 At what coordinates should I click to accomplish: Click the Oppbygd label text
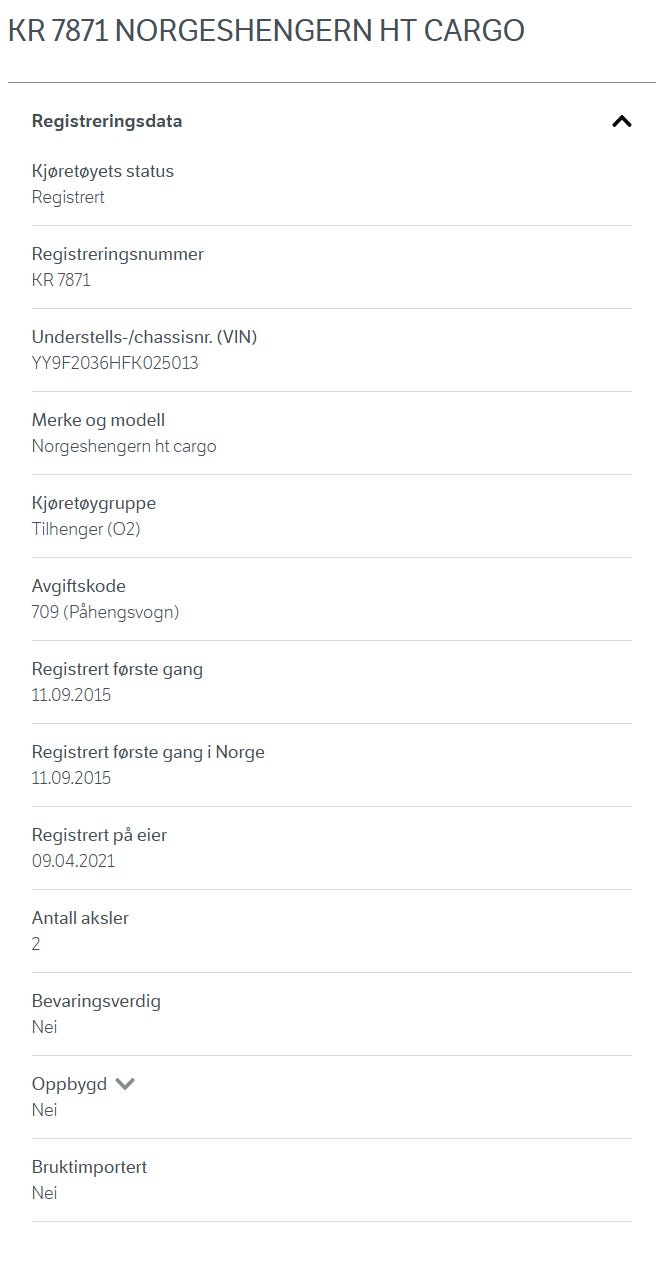tap(69, 1084)
